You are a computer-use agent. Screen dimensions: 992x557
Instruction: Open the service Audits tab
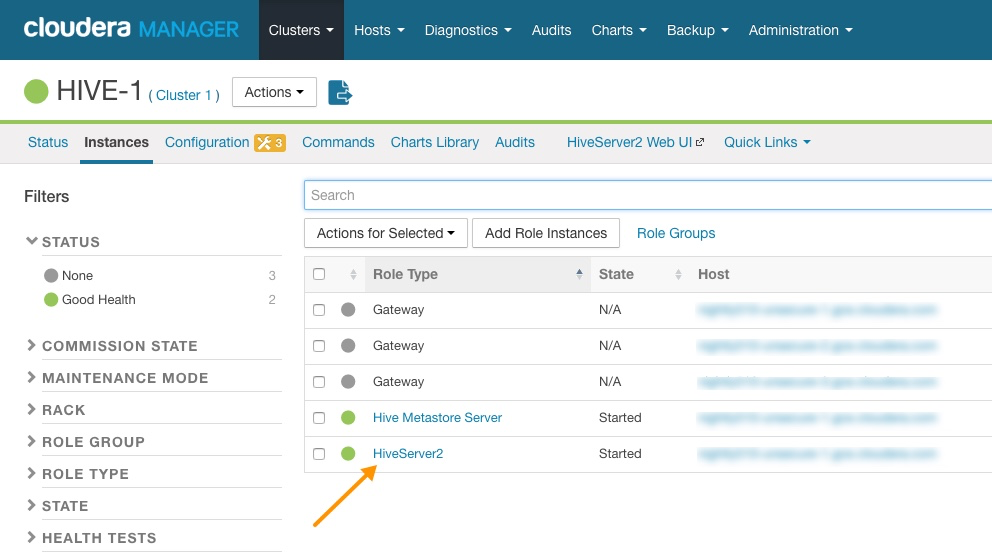pyautogui.click(x=514, y=142)
